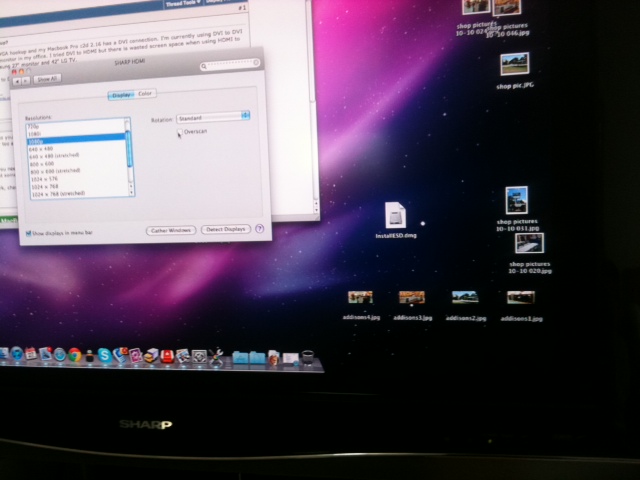Click the resolutions list scrollbar thumb
The height and width of the screenshot is (480, 640).
(x=129, y=149)
